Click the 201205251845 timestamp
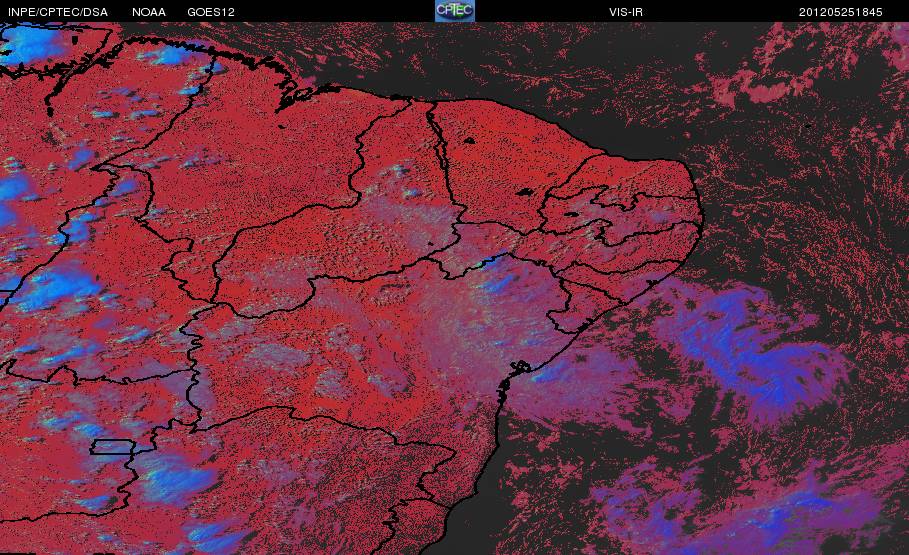The height and width of the screenshot is (555, 909). point(841,12)
